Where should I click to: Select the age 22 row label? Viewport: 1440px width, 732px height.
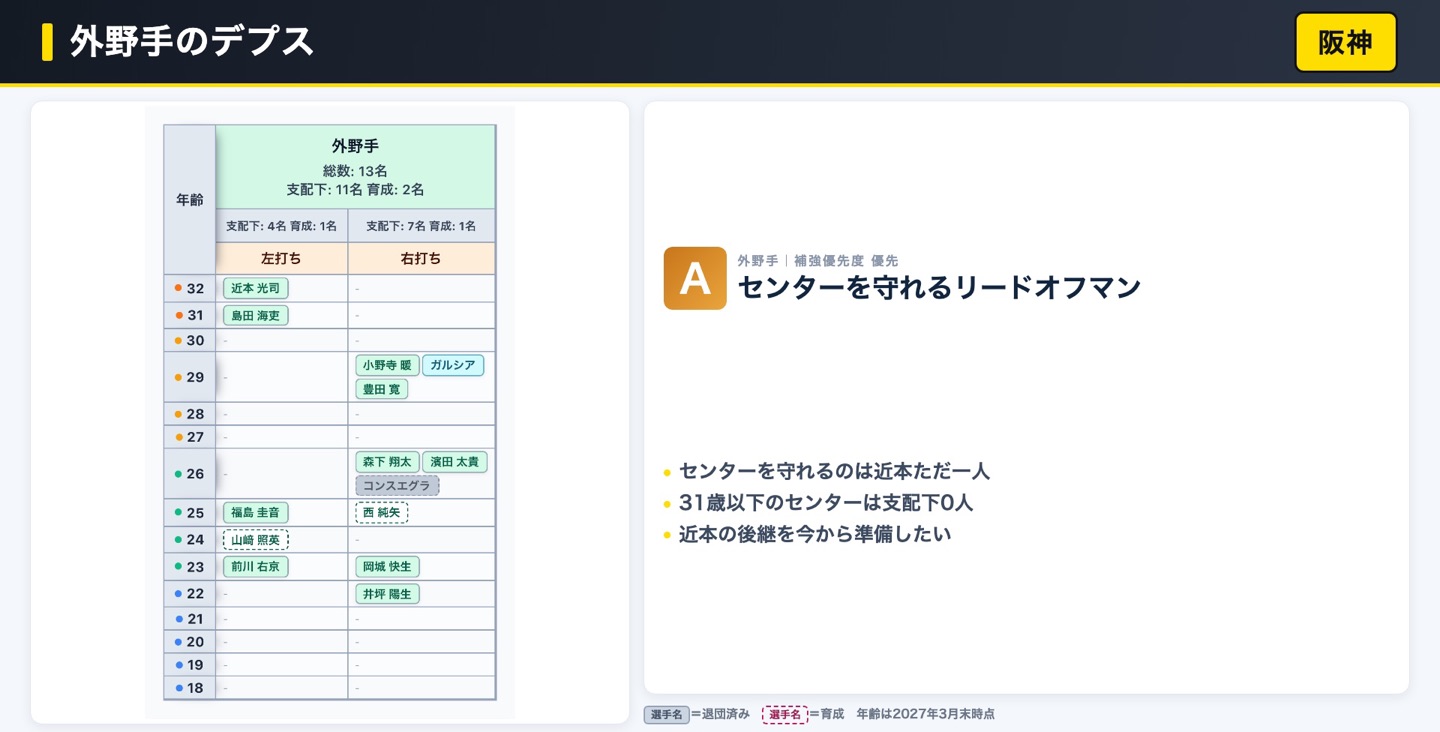(x=190, y=594)
